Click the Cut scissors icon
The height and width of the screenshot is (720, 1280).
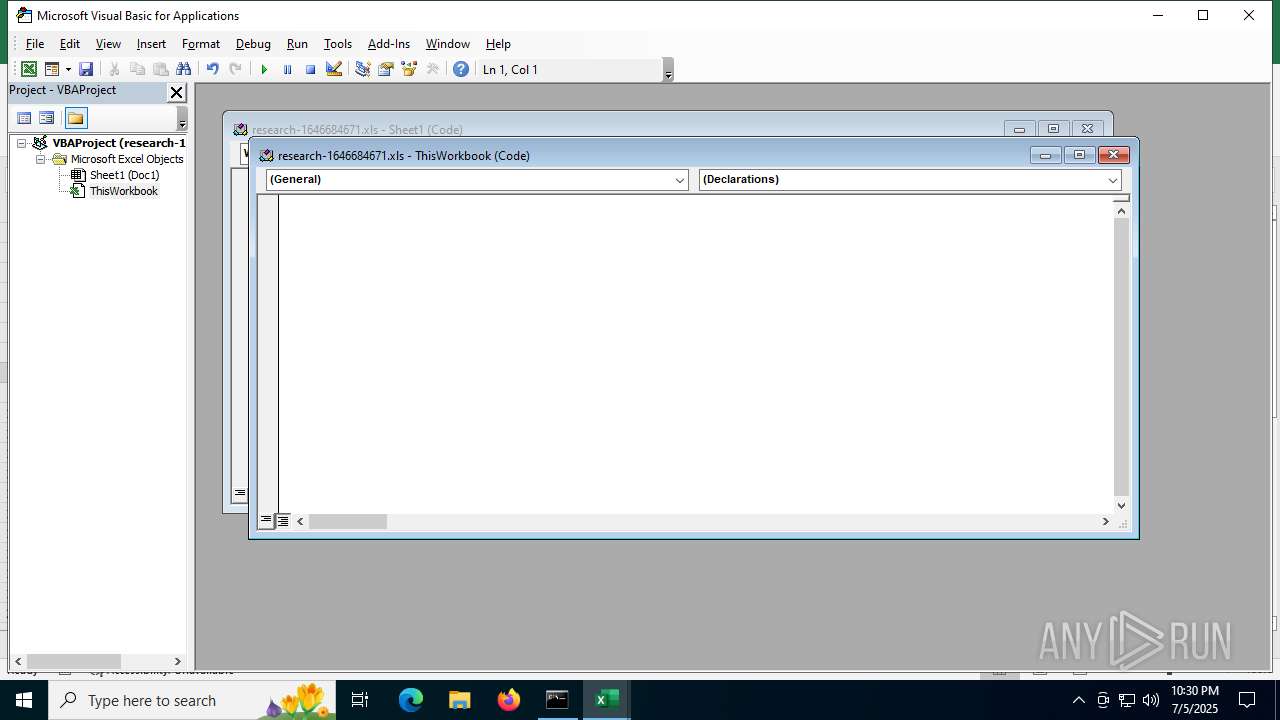[x=114, y=69]
